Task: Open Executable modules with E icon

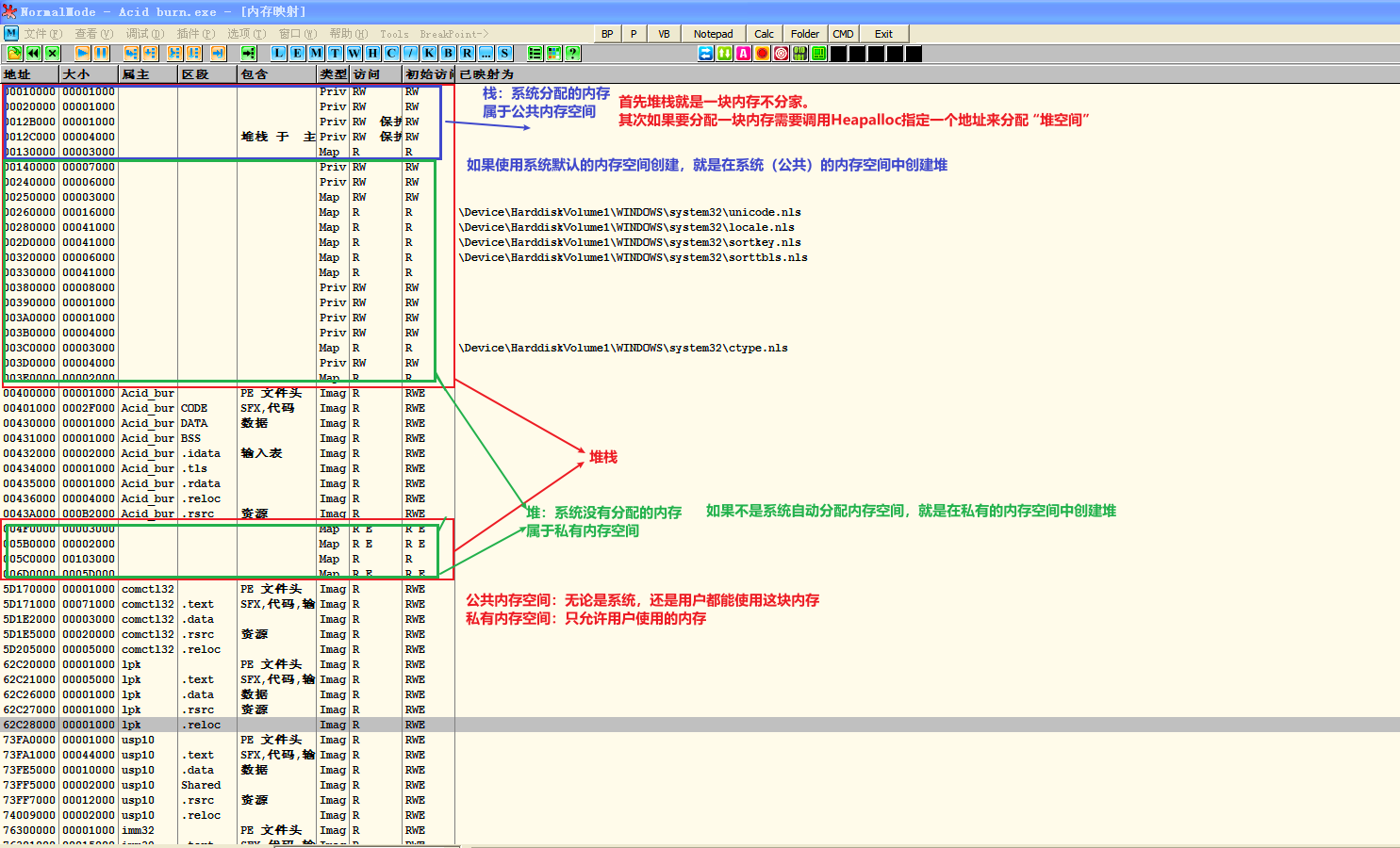Action: [297, 54]
